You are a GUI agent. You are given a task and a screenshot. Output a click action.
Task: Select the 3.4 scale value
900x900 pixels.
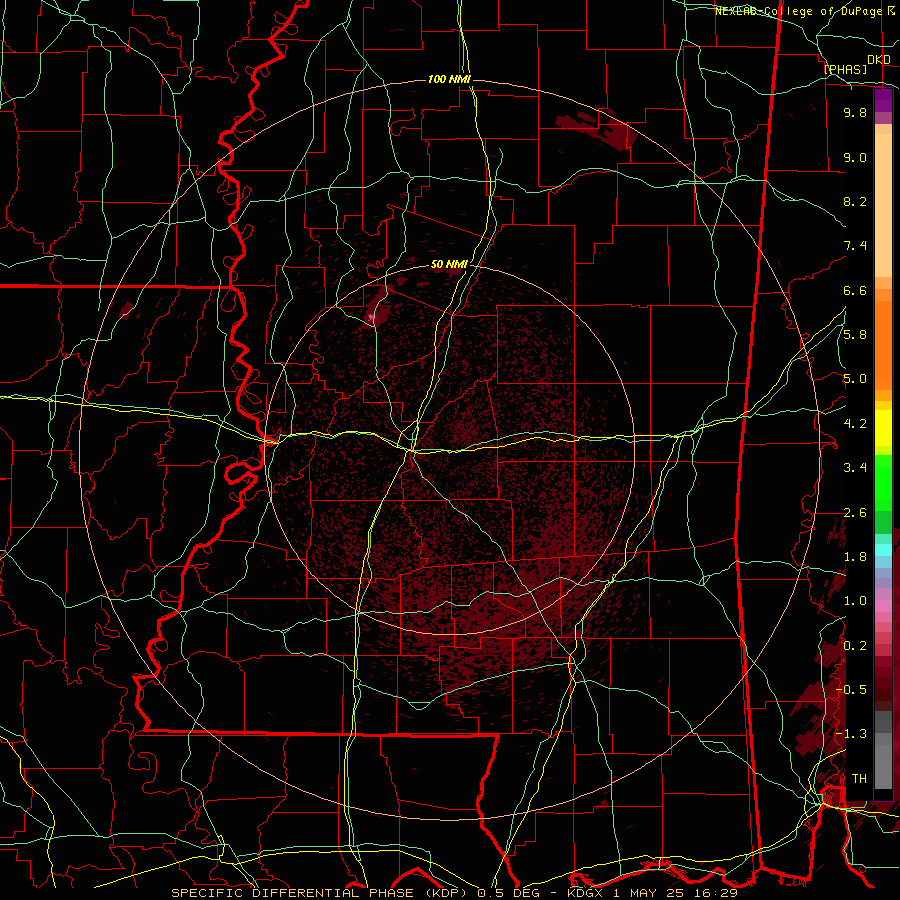coord(855,468)
